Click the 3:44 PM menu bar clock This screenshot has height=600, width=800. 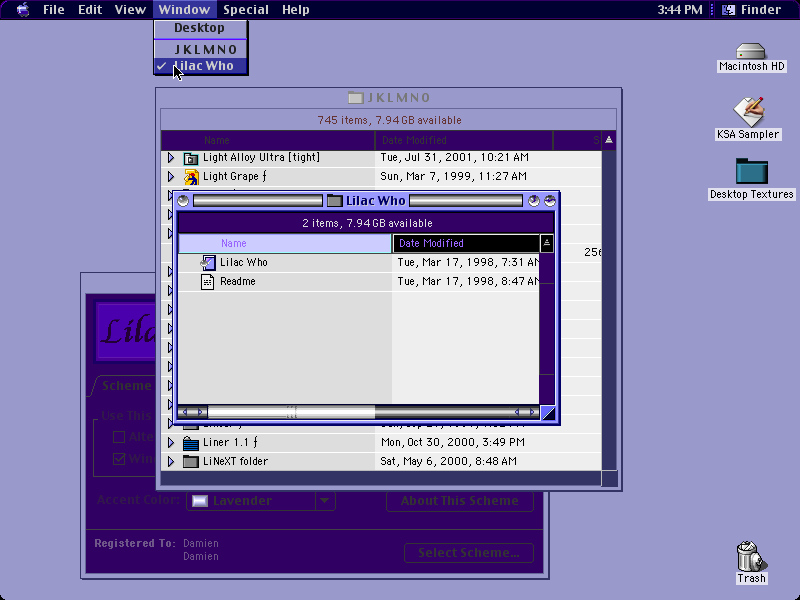click(x=680, y=9)
